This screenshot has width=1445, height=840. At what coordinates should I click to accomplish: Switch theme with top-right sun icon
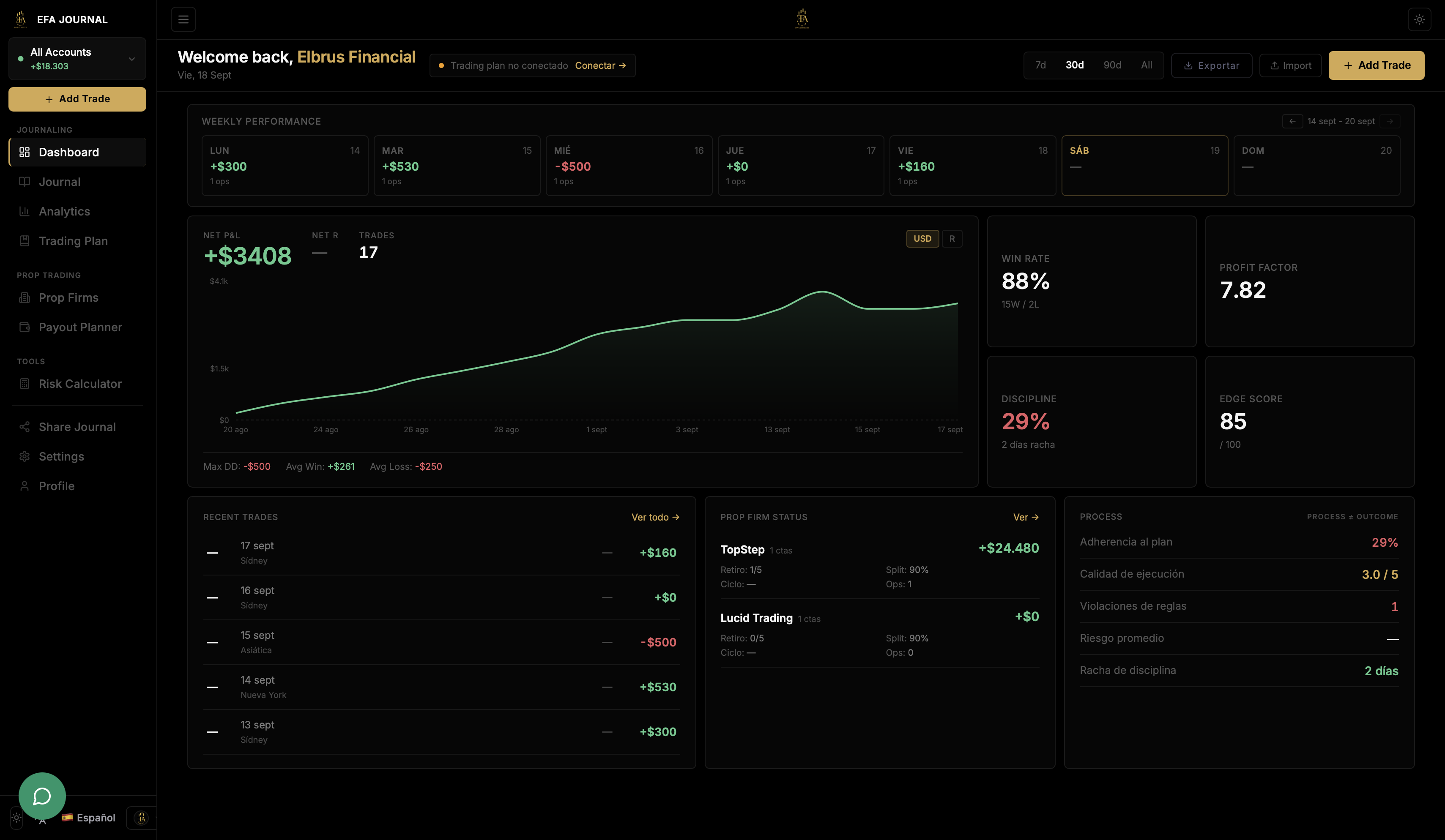point(1419,19)
